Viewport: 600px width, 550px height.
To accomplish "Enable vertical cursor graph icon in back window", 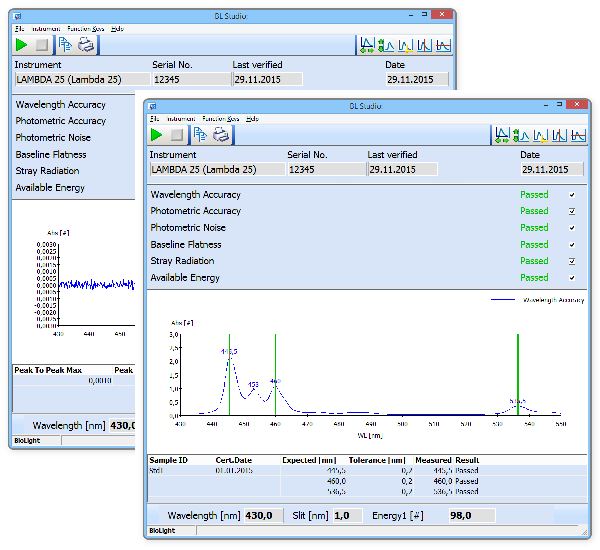I will [x=424, y=45].
